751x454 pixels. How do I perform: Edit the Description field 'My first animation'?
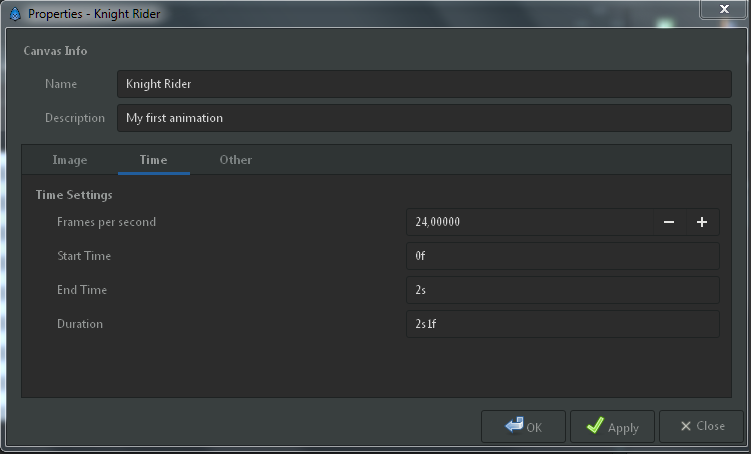click(424, 118)
